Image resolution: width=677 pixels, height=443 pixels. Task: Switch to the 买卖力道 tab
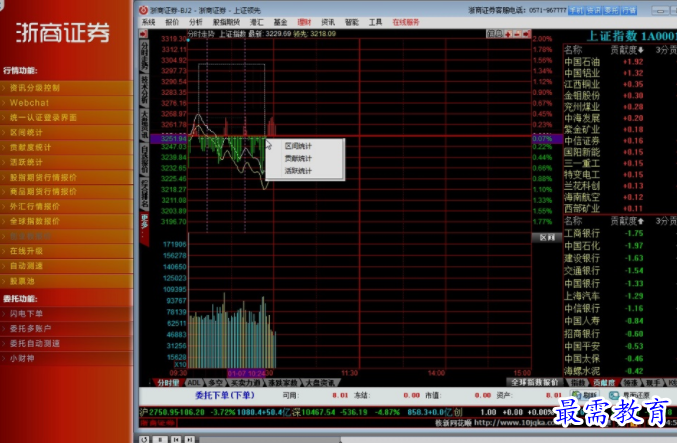245,383
